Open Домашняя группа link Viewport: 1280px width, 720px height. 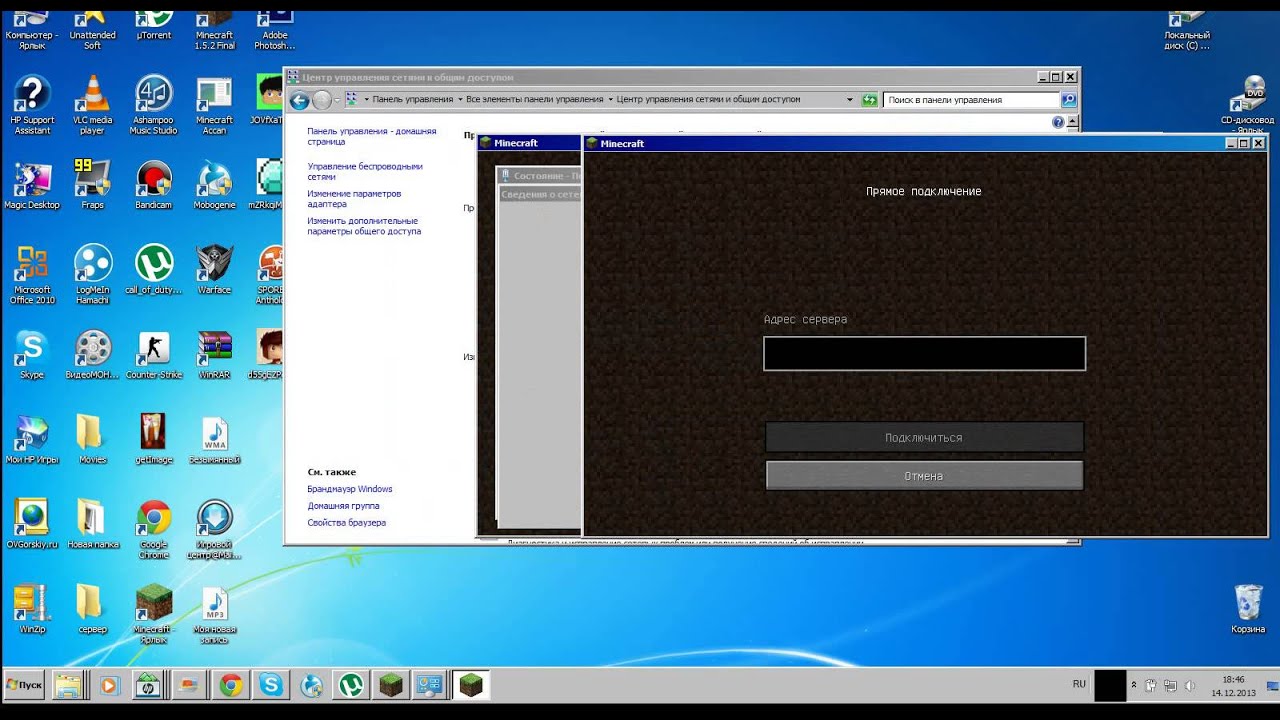click(343, 506)
